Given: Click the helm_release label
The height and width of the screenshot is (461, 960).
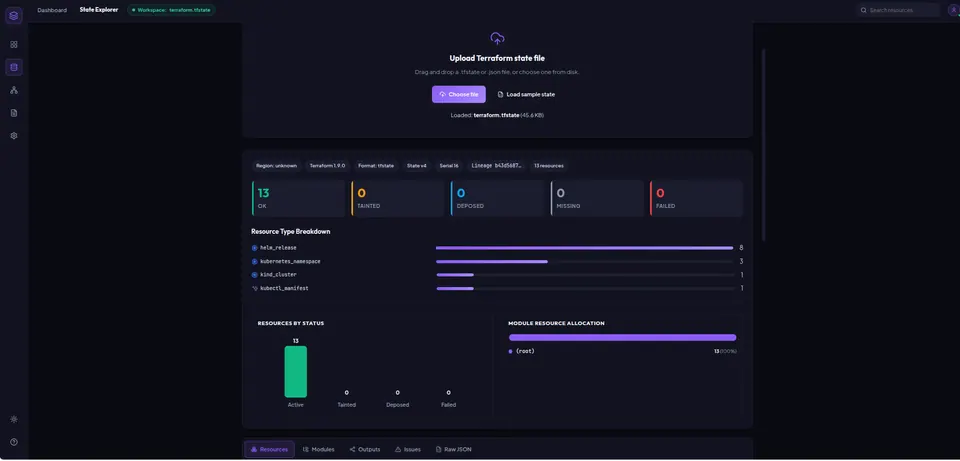Looking at the screenshot, I should (279, 248).
